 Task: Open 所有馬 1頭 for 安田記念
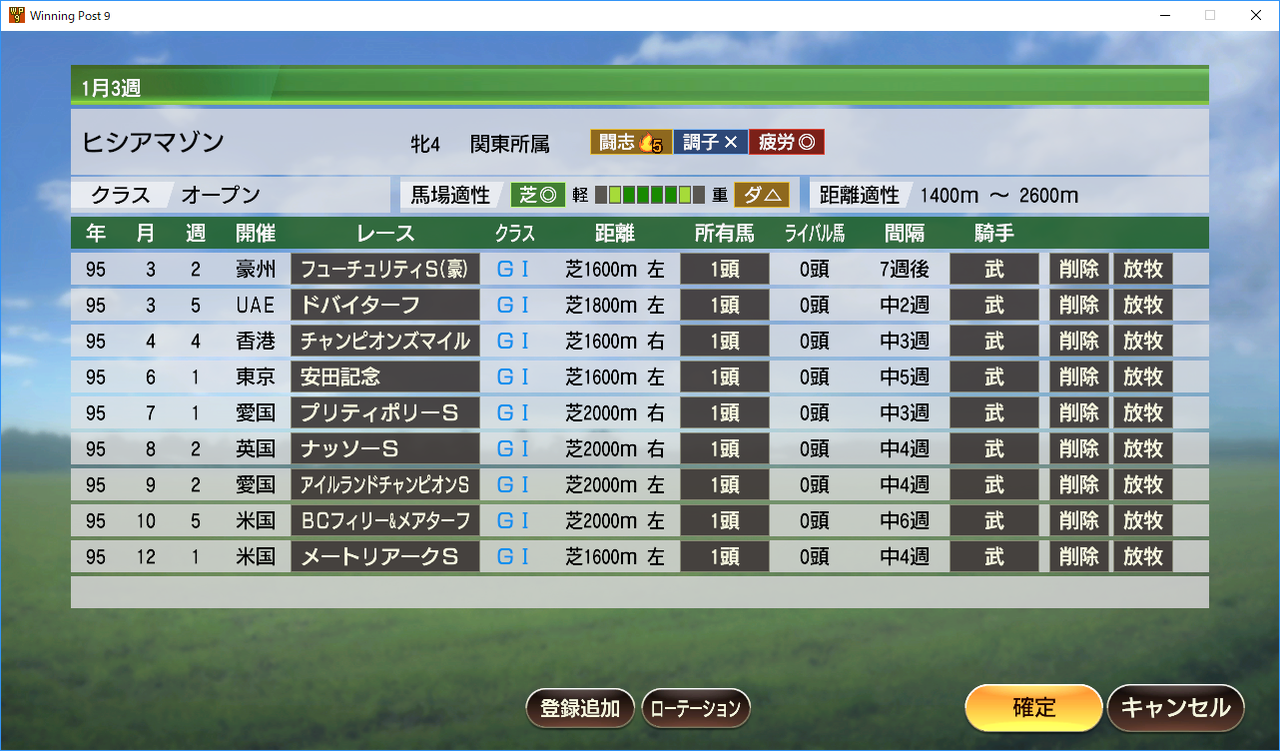pyautogui.click(x=725, y=377)
